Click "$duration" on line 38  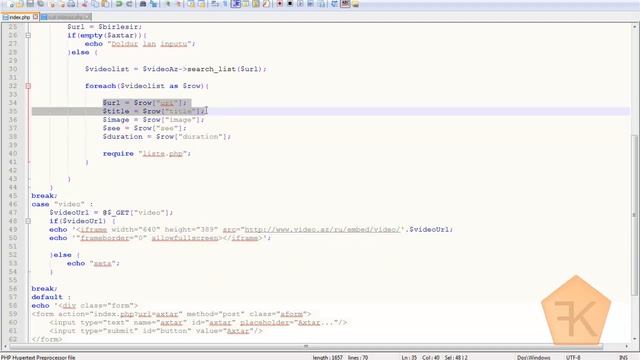pos(122,137)
